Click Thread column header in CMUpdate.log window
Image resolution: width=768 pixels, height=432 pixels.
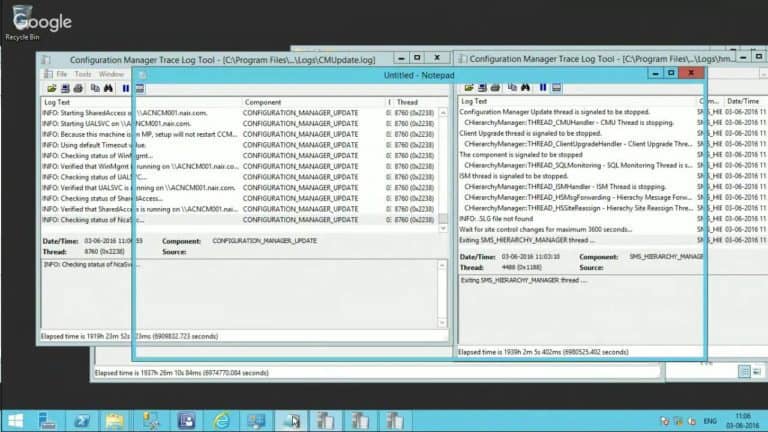coord(416,102)
